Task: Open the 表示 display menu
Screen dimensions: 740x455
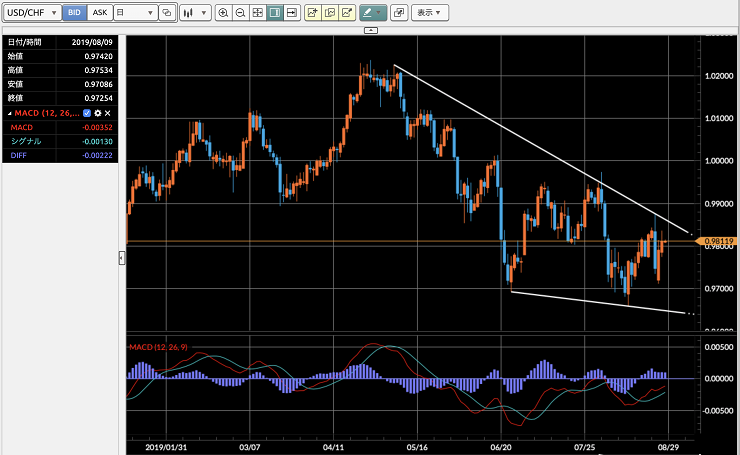Action: [x=429, y=13]
